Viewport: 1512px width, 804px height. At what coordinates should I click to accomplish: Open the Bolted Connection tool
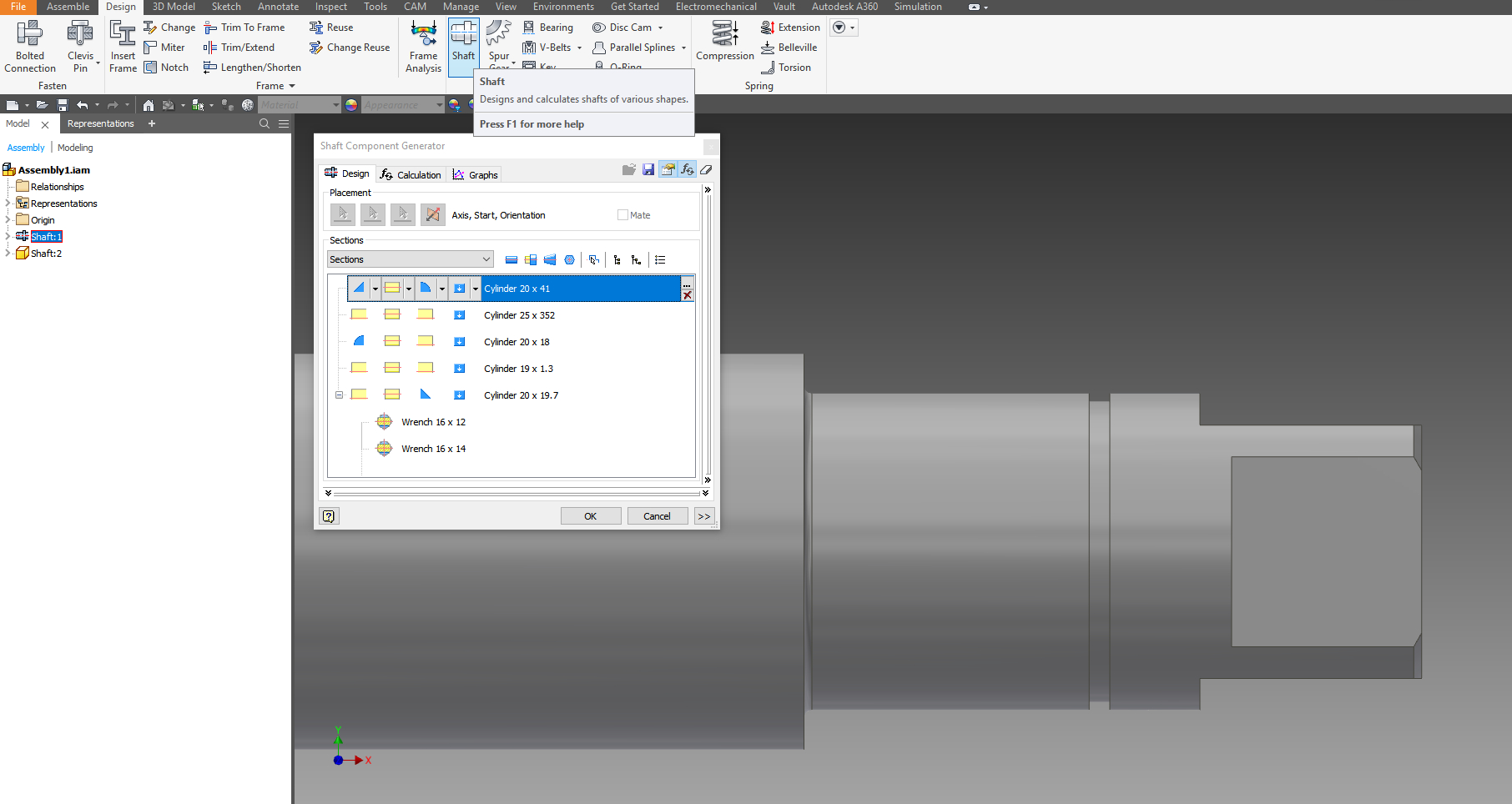tap(30, 47)
